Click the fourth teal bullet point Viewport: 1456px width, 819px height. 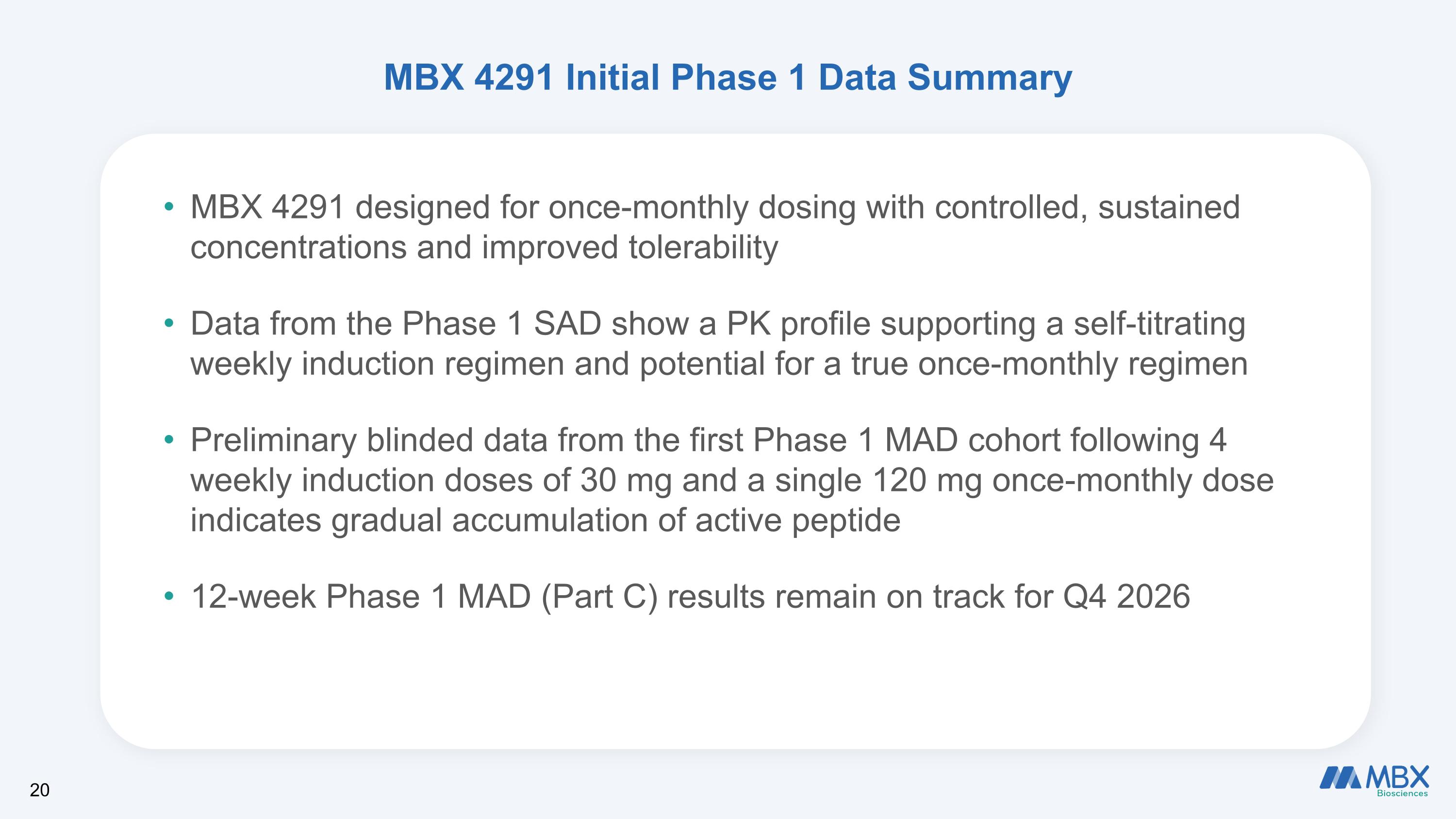click(168, 596)
